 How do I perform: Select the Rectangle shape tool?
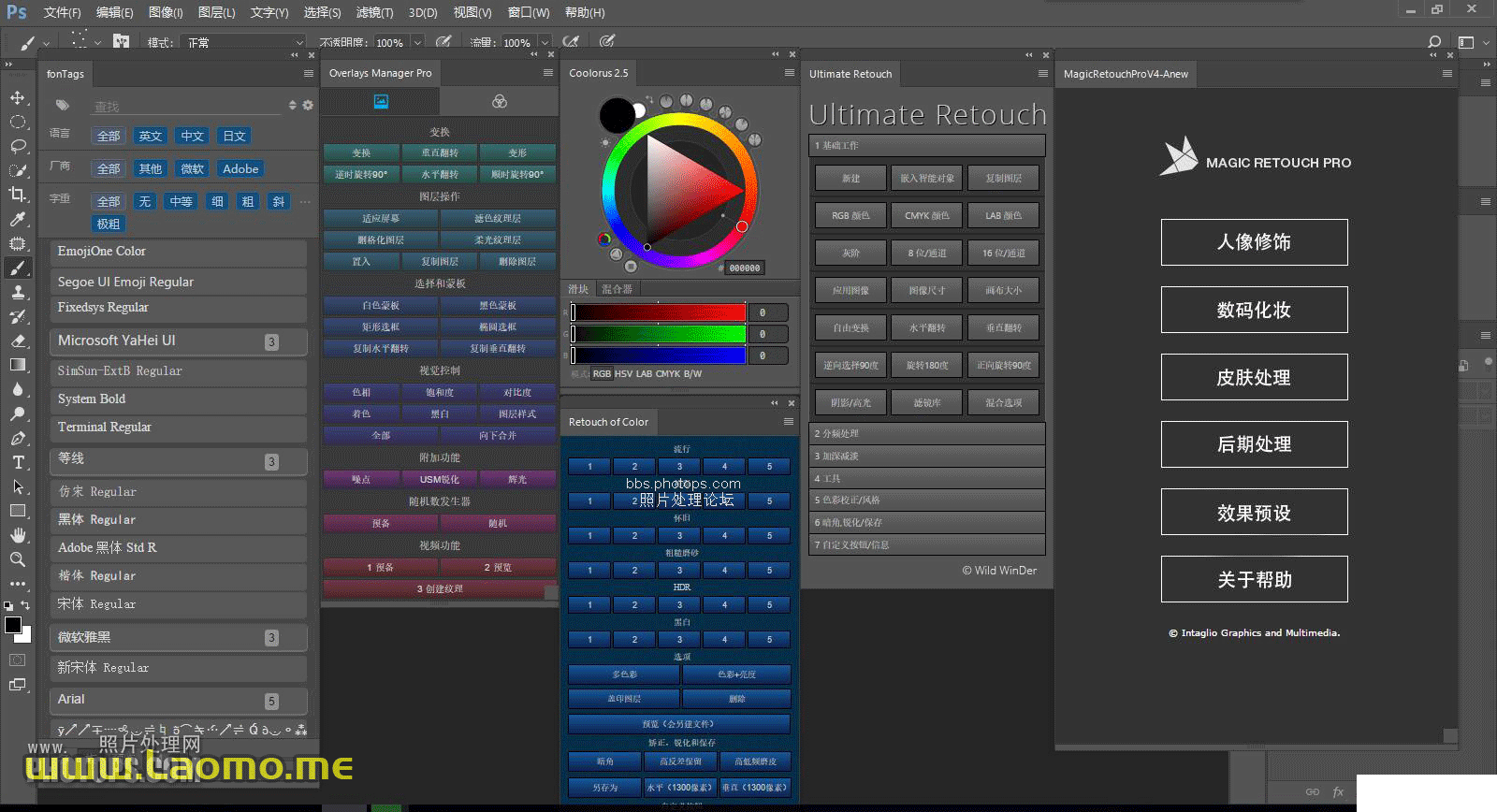click(x=17, y=511)
